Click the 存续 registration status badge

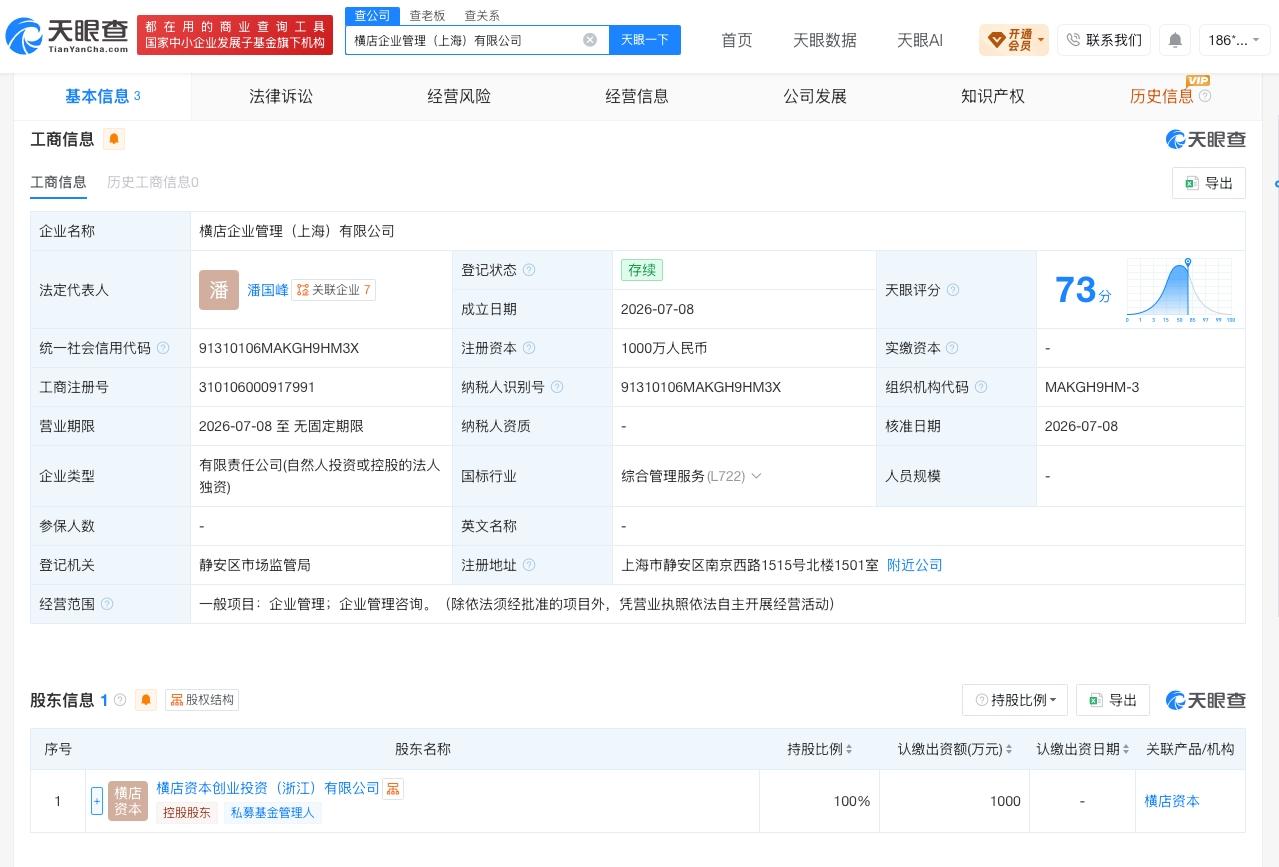point(642,270)
